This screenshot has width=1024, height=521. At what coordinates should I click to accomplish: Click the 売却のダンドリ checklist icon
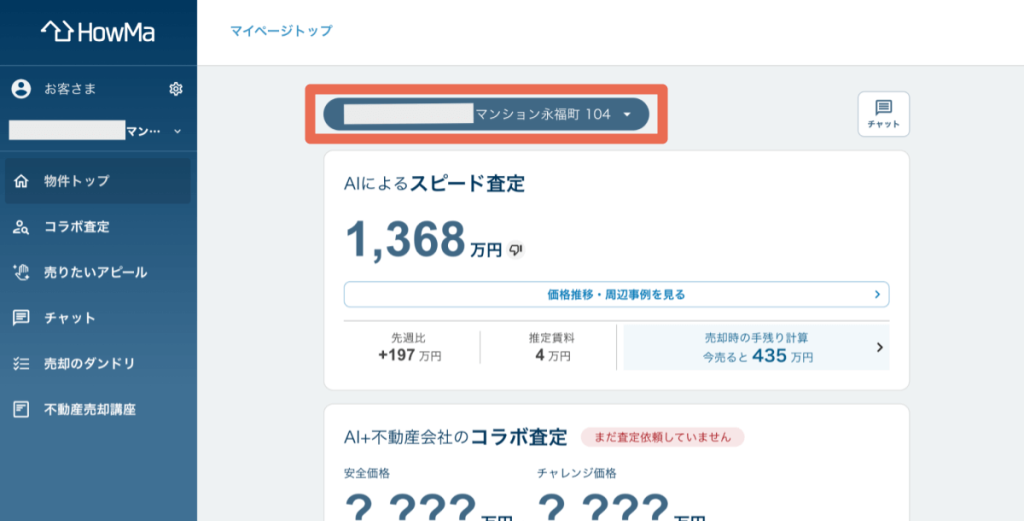tap(22, 364)
